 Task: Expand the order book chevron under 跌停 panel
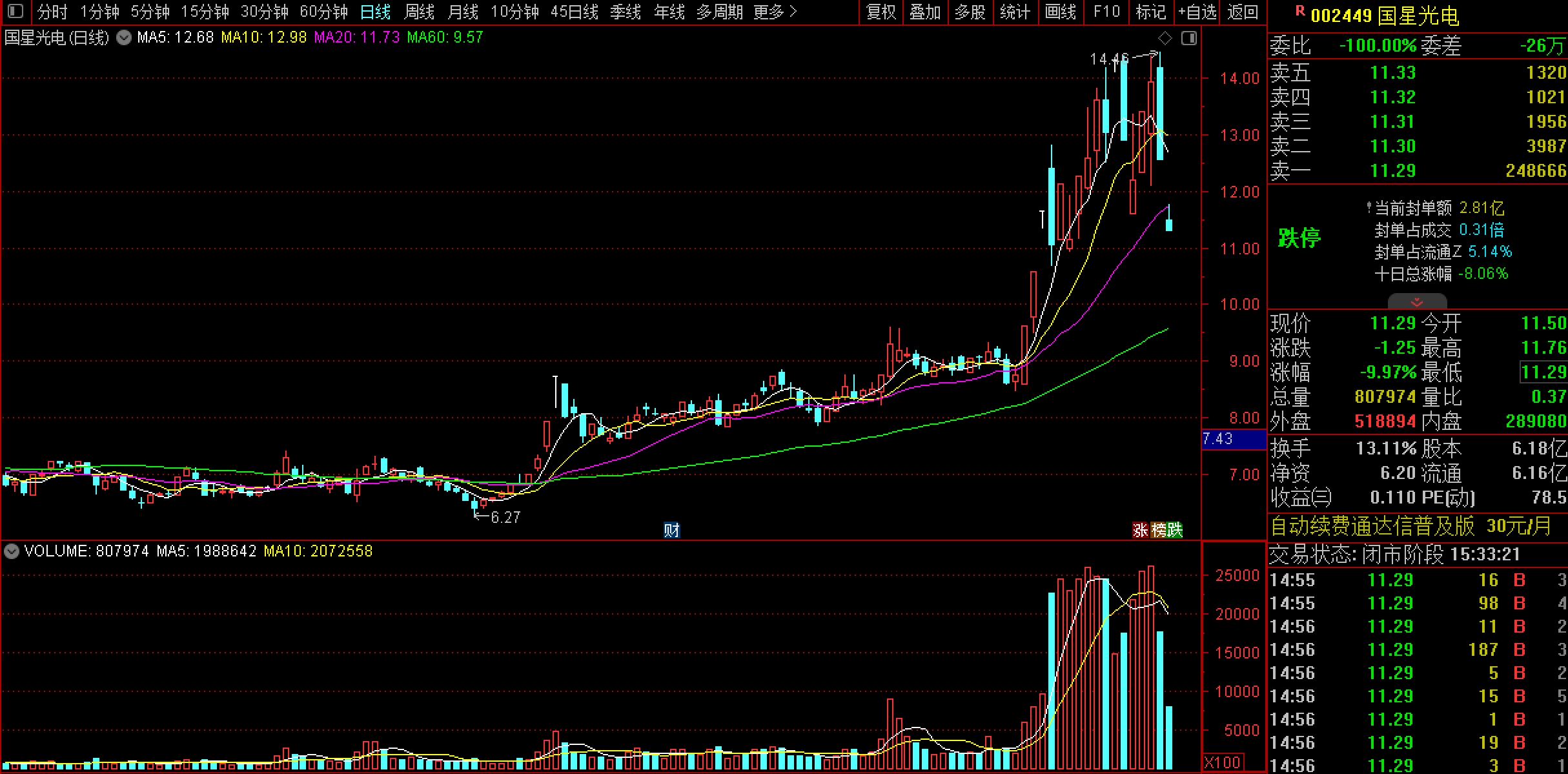point(1417,301)
